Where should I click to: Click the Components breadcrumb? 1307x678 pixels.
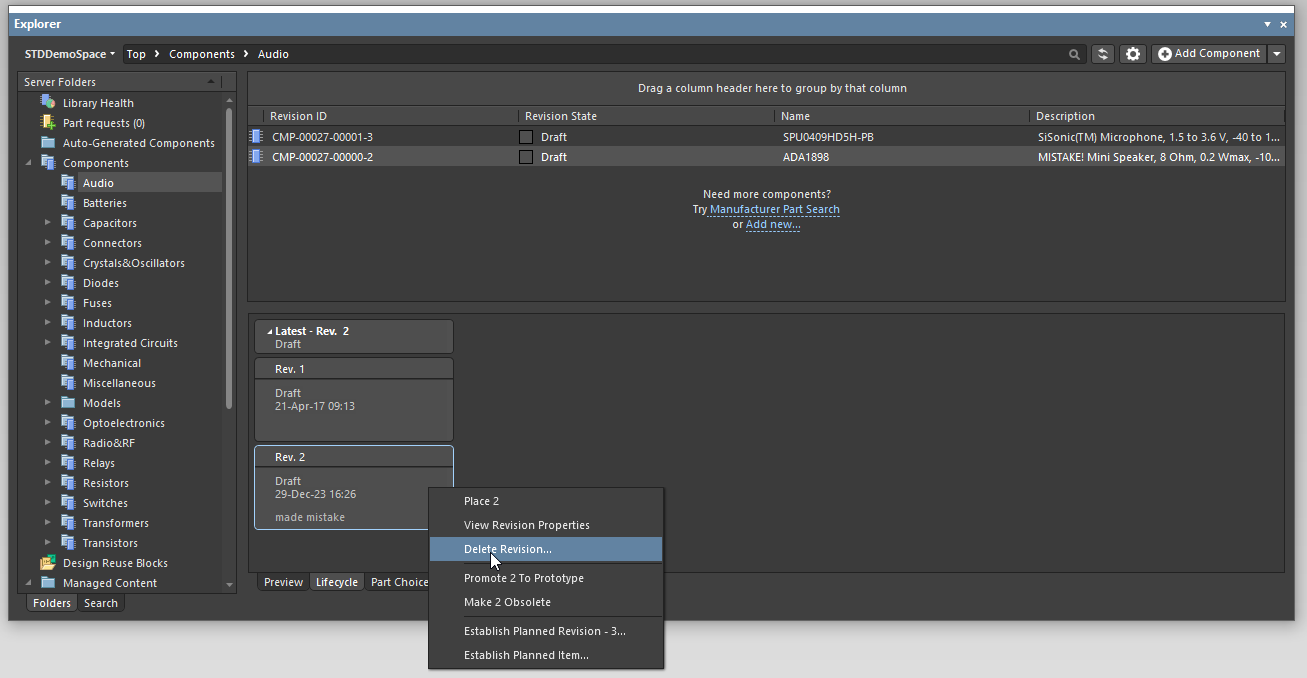coord(202,54)
